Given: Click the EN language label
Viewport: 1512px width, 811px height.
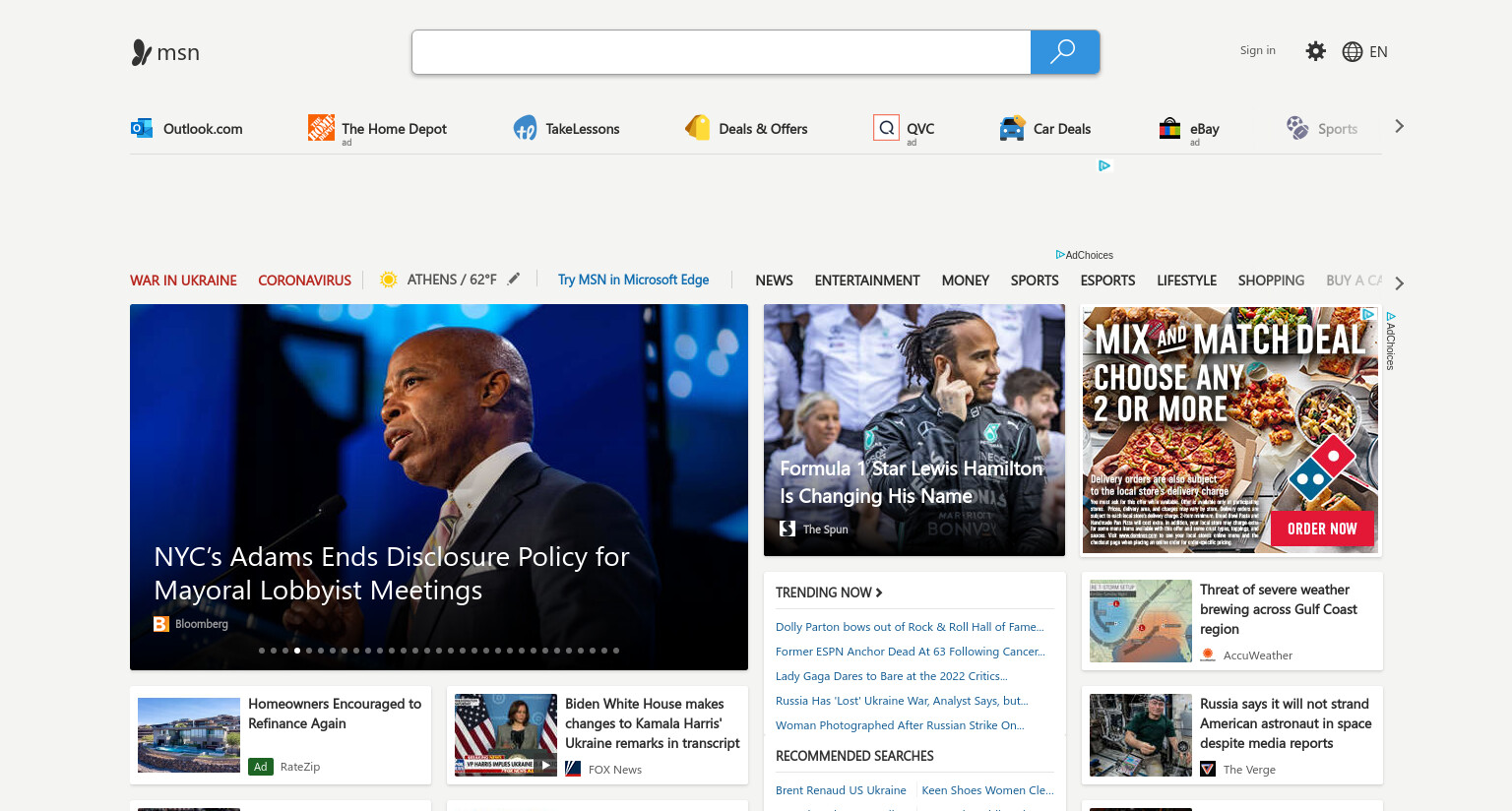Looking at the screenshot, I should (1378, 52).
